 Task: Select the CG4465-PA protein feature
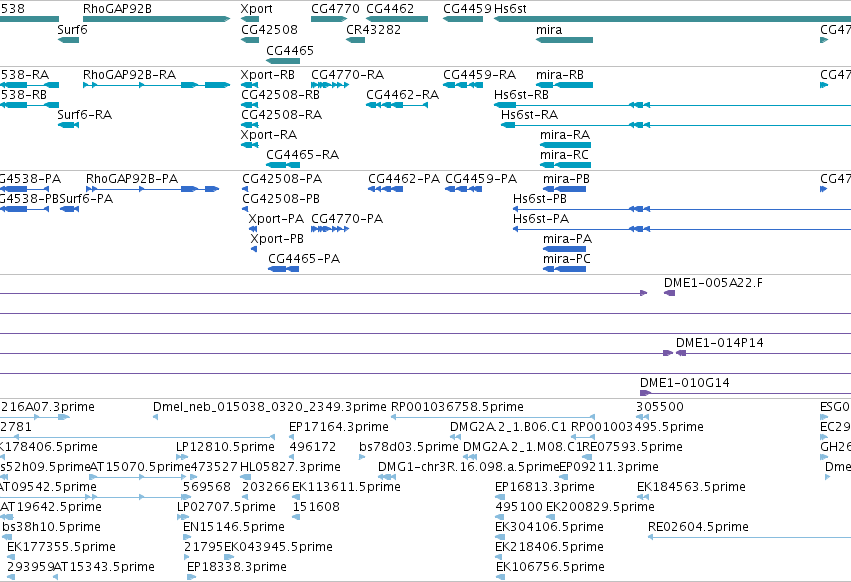tap(283, 269)
